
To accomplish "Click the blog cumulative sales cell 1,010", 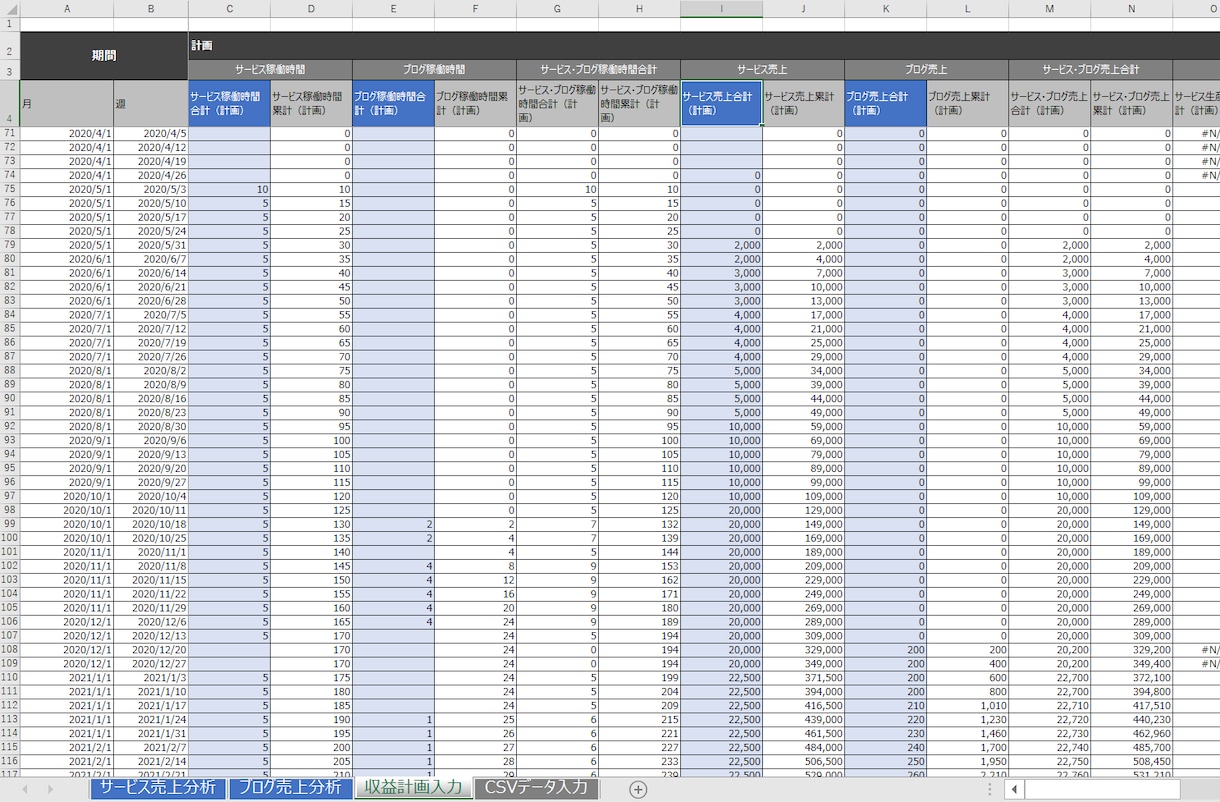I will (967, 705).
